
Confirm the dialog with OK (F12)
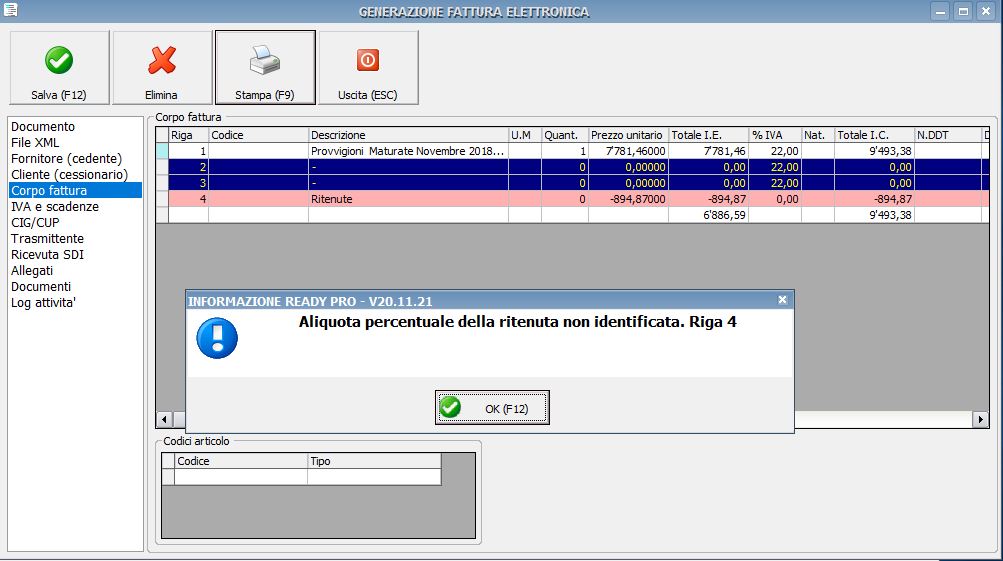(x=492, y=407)
